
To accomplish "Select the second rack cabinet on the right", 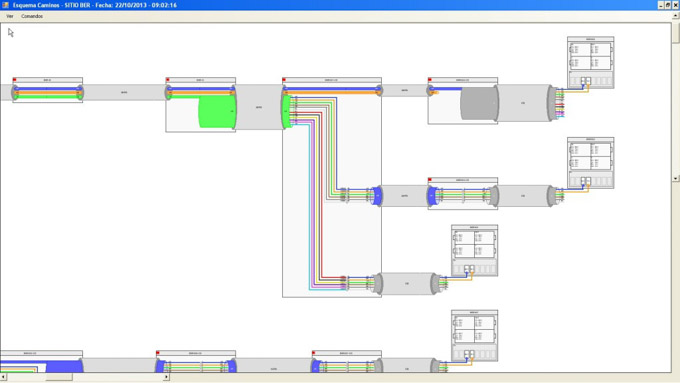I will (590, 163).
